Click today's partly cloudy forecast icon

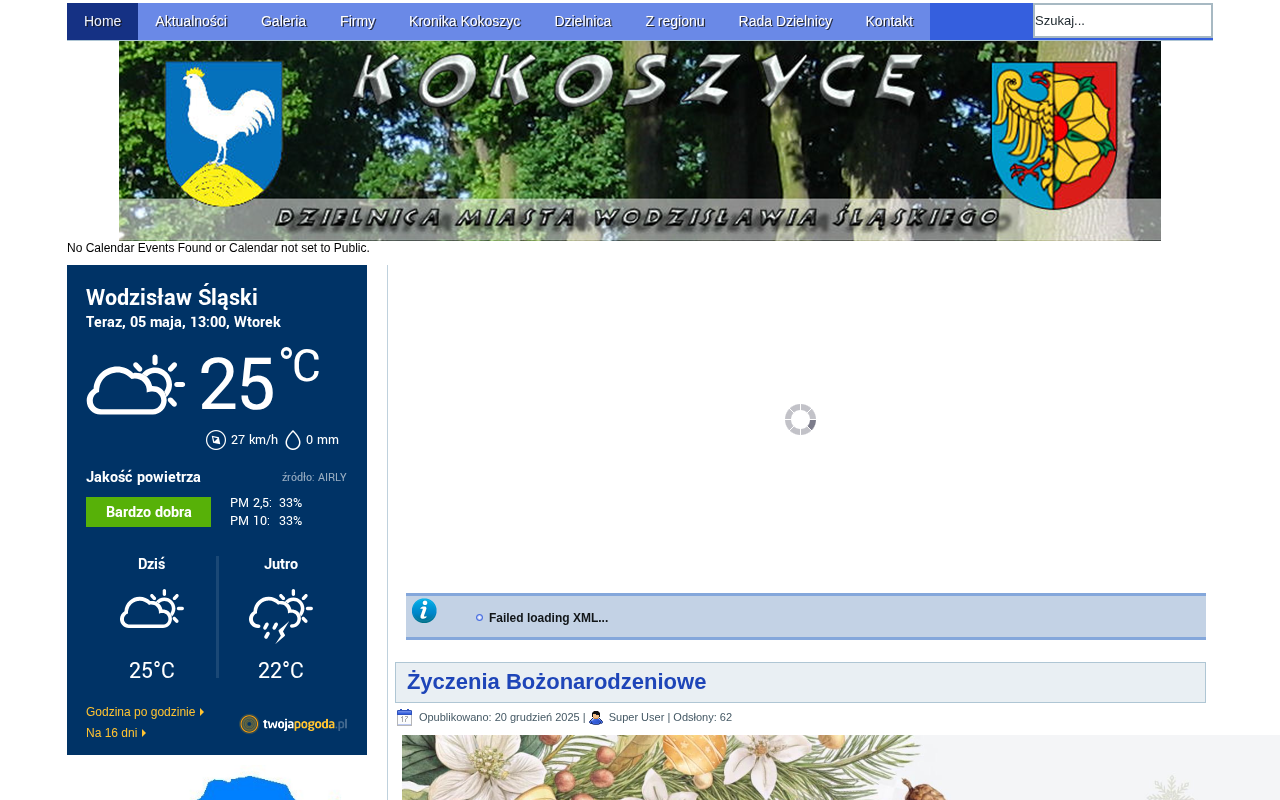click(x=152, y=610)
